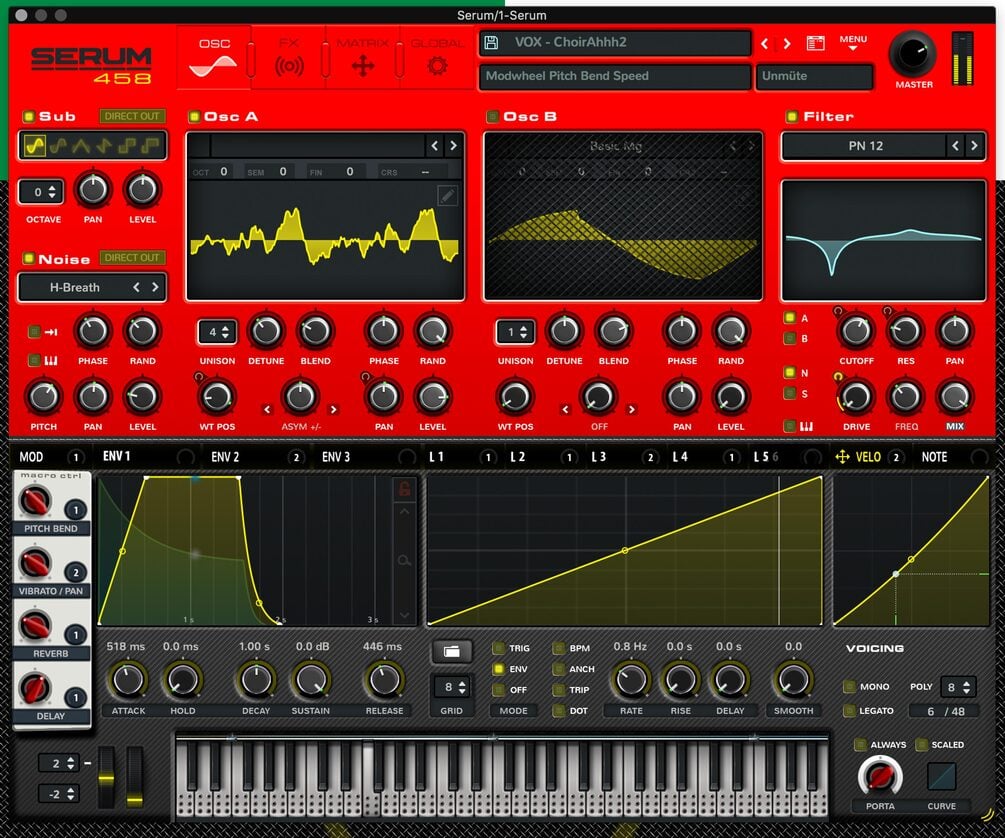Screen dimensions: 1005x838
Task: Switch to the OSC tab
Action: [x=214, y=58]
